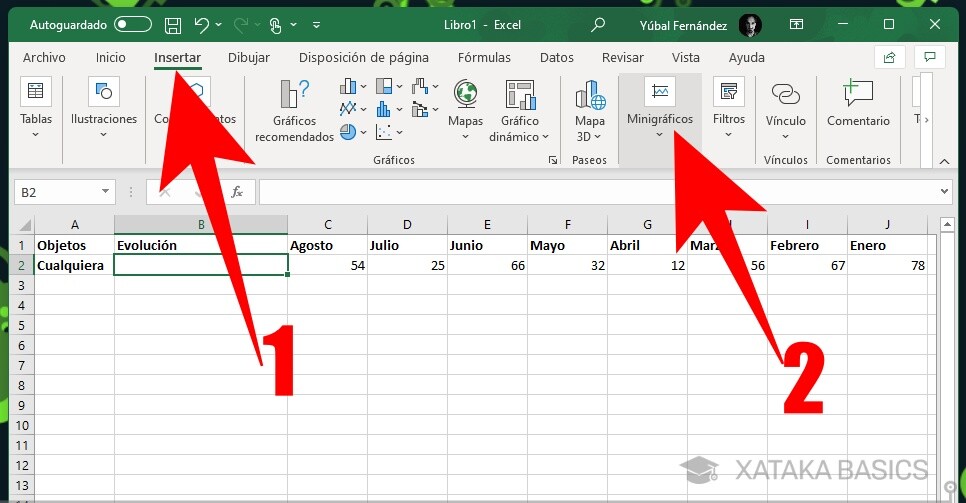Click the Yúbal Fernández account picture
966x503 pixels.
point(750,25)
